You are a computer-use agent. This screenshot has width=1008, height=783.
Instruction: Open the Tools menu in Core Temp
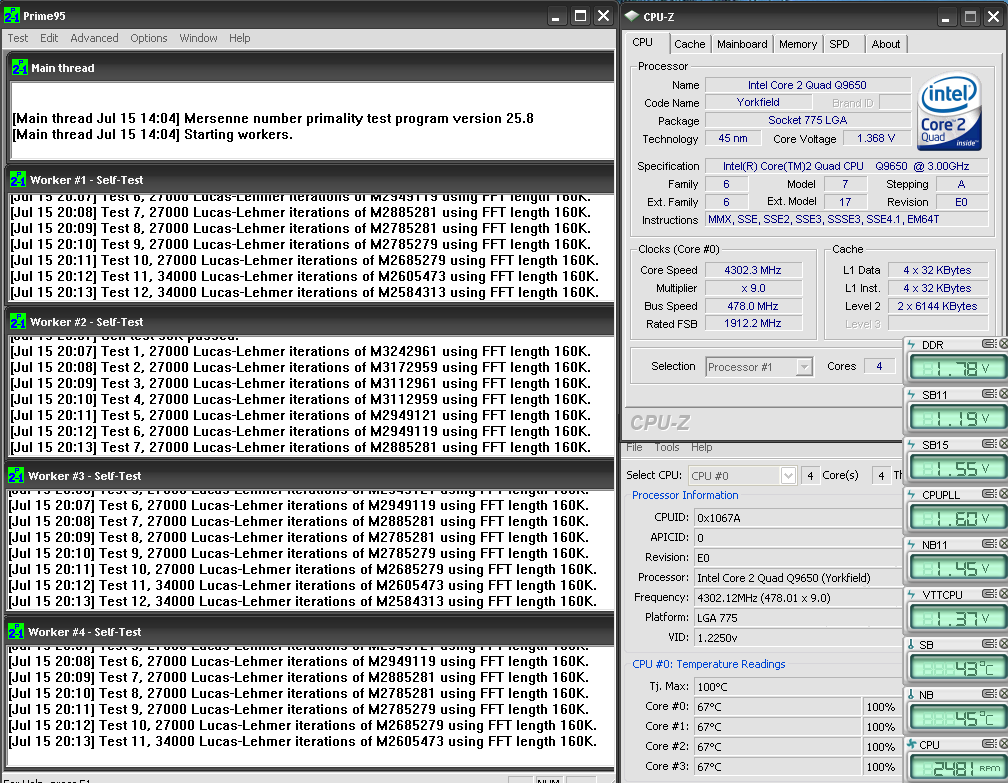(667, 447)
